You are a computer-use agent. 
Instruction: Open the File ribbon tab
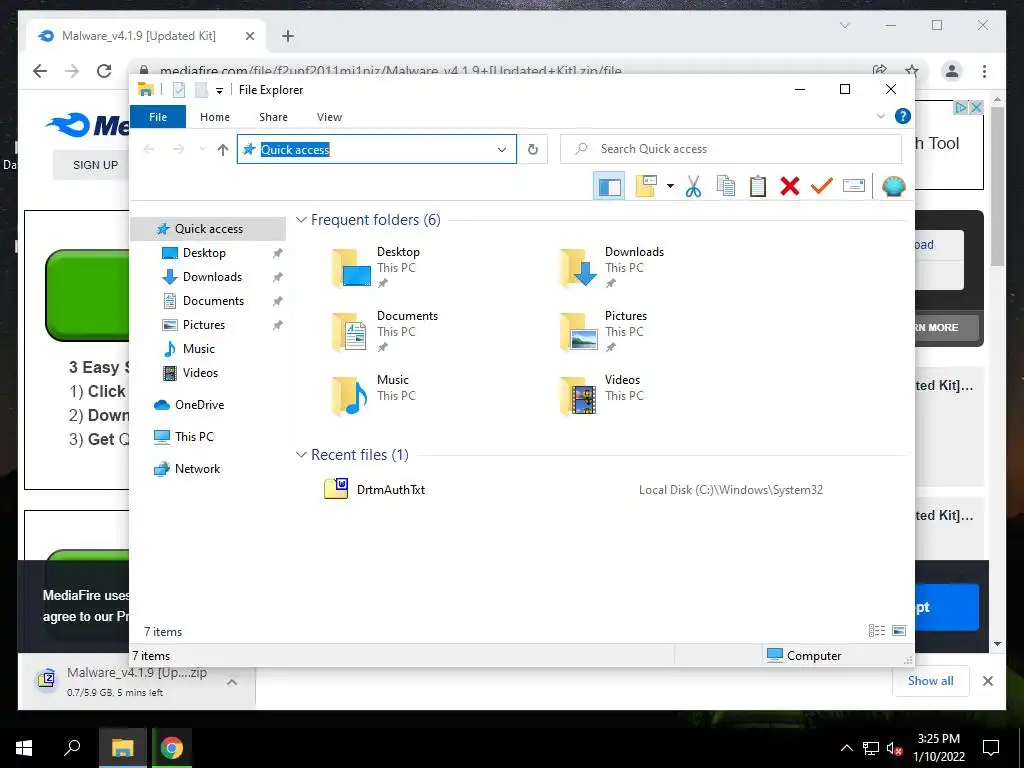tap(158, 117)
